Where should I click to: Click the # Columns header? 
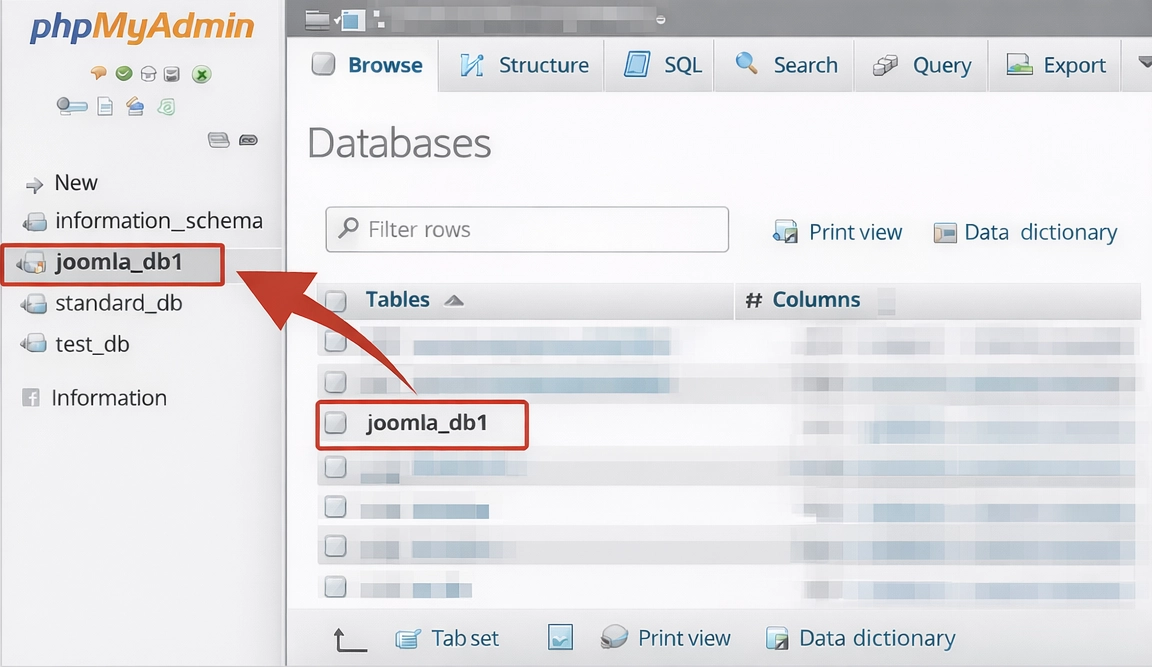click(x=802, y=300)
